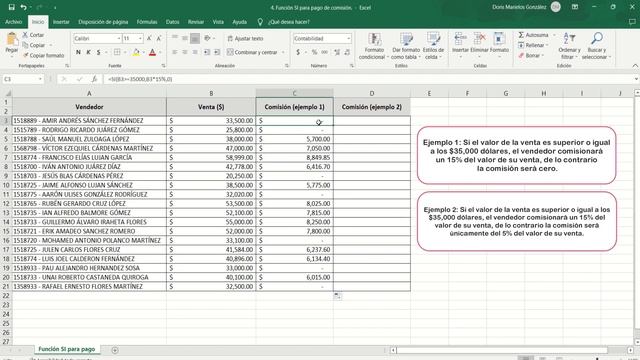Open Estilos de celda gallery

433,46
